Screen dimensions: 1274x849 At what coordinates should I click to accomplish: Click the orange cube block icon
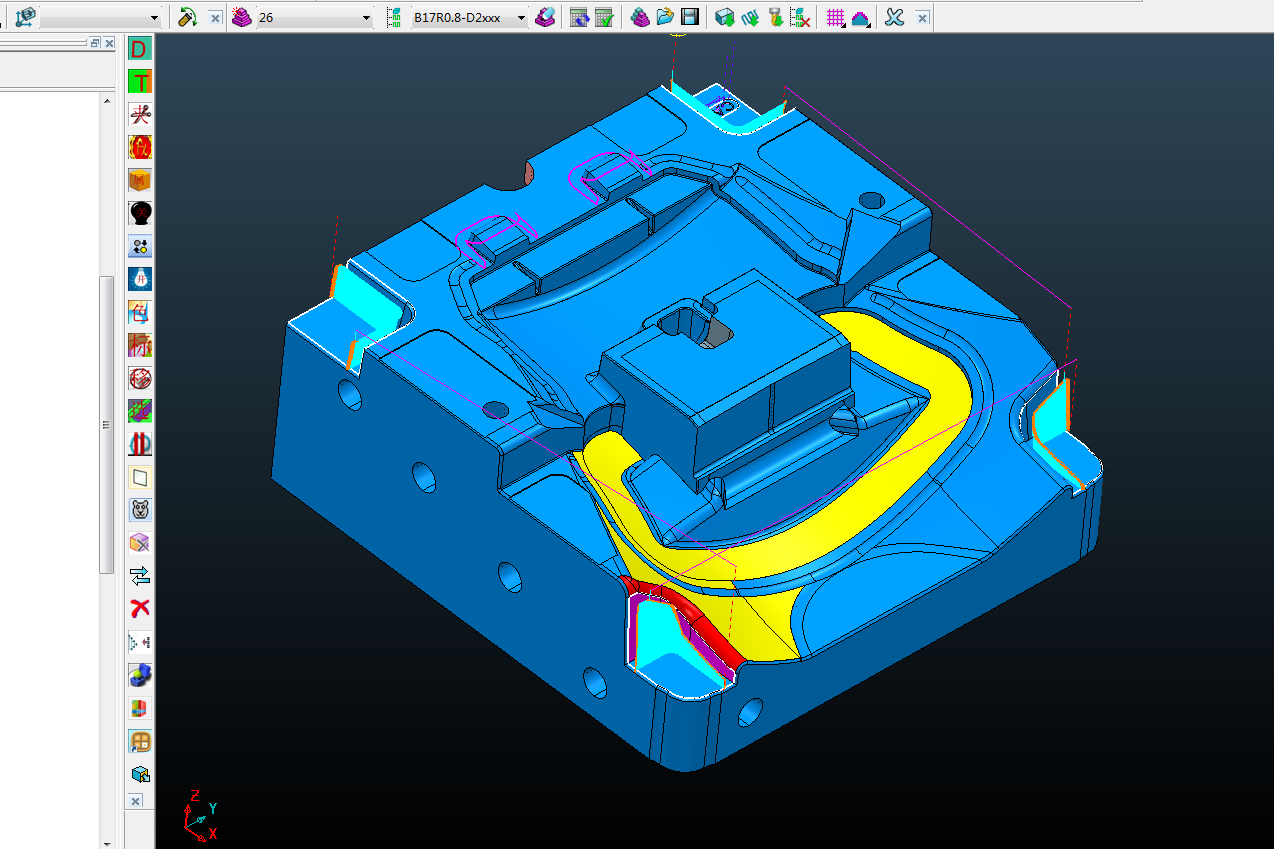click(140, 181)
